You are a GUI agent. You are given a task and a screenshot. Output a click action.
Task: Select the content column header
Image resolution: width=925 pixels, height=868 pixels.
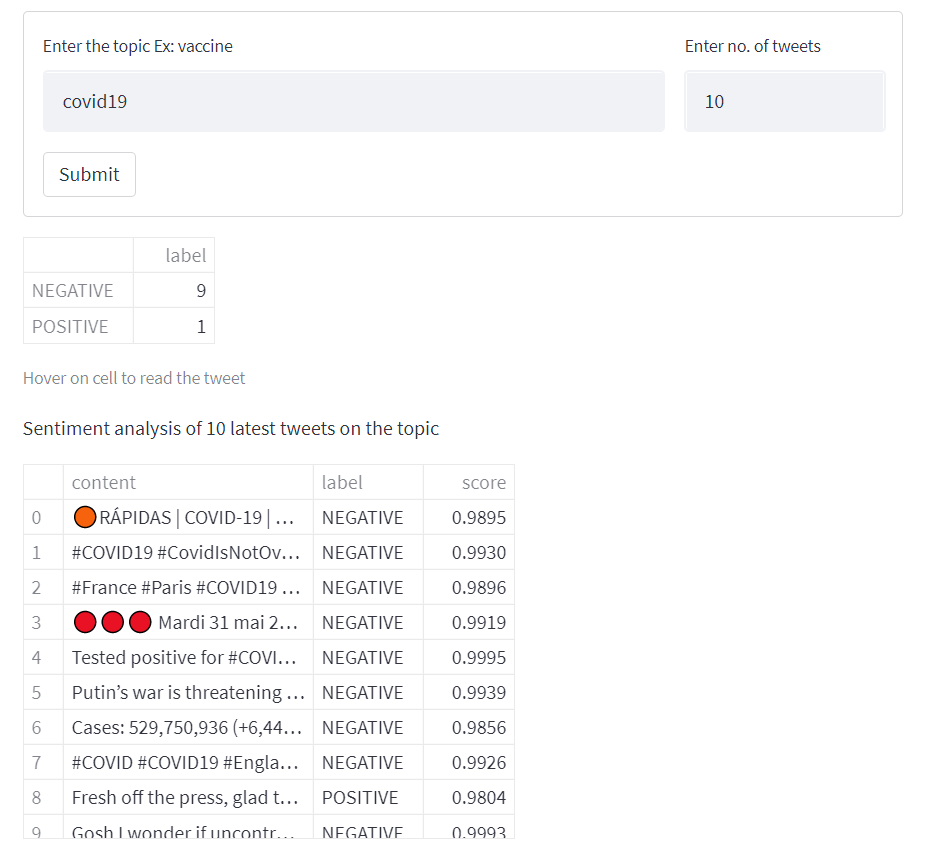(x=104, y=482)
